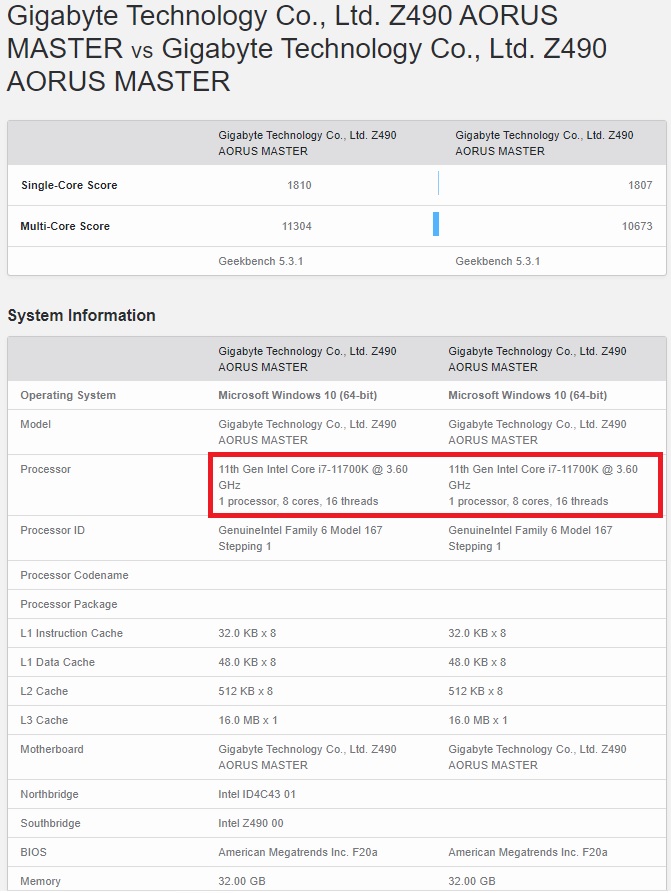Click the 11304 multi-core score value

296,226
